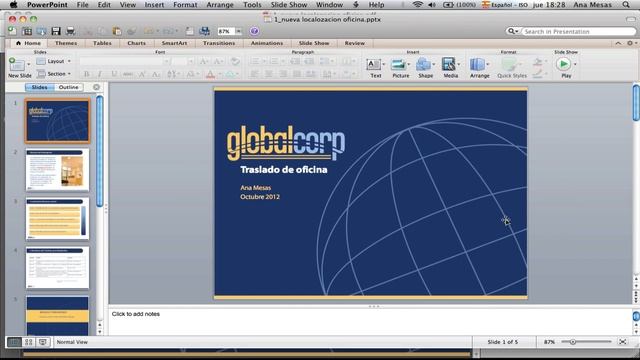Open the templates gallery icon in toolbar
Viewport: 640px width, 360px height.
coord(27,31)
